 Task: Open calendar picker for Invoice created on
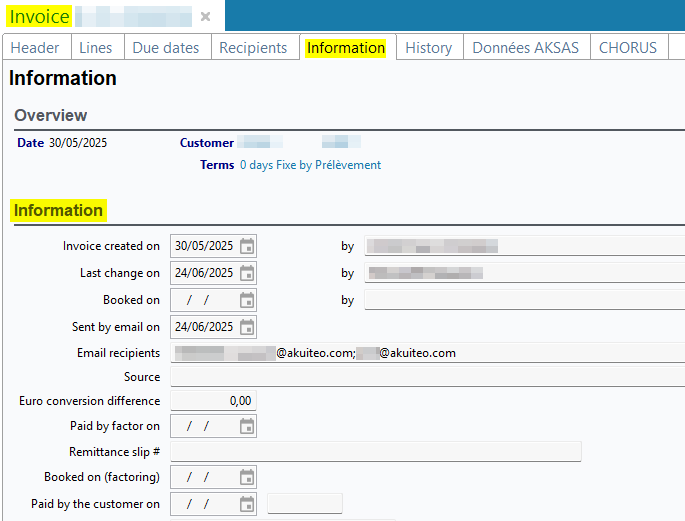pyautogui.click(x=247, y=246)
